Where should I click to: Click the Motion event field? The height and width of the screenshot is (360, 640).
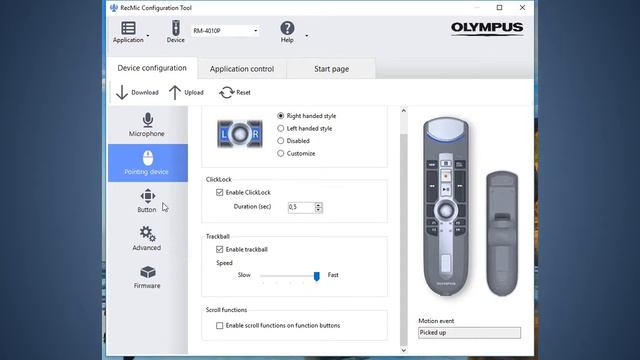469,333
